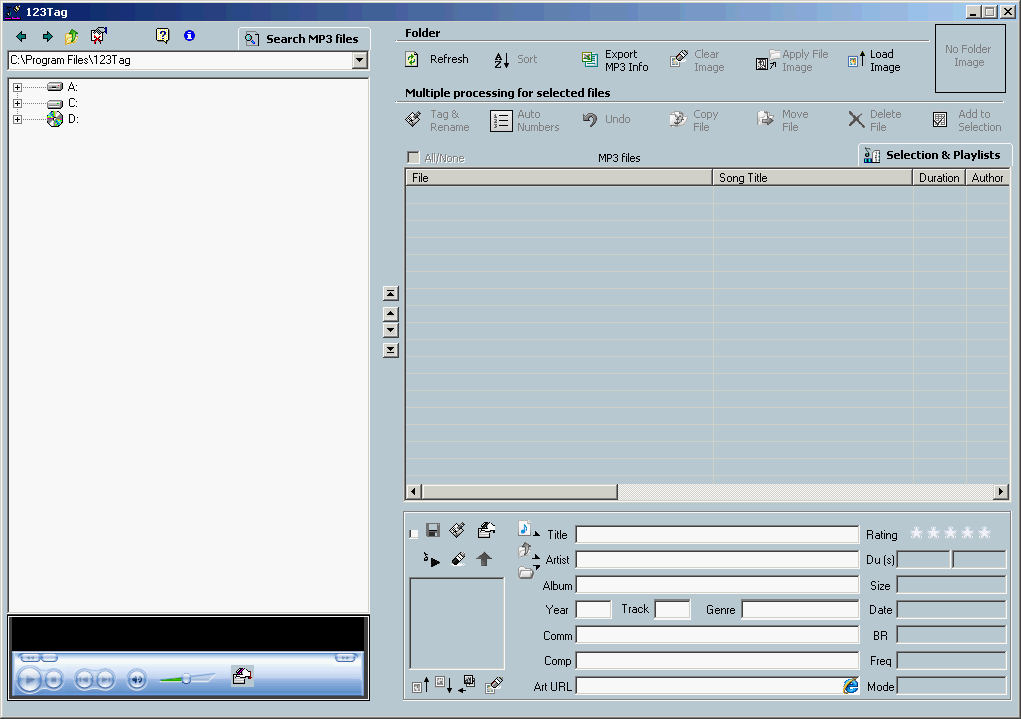Click the file list's right scroll arrow
Viewport: 1021px width, 719px height.
pyautogui.click(x=1001, y=492)
